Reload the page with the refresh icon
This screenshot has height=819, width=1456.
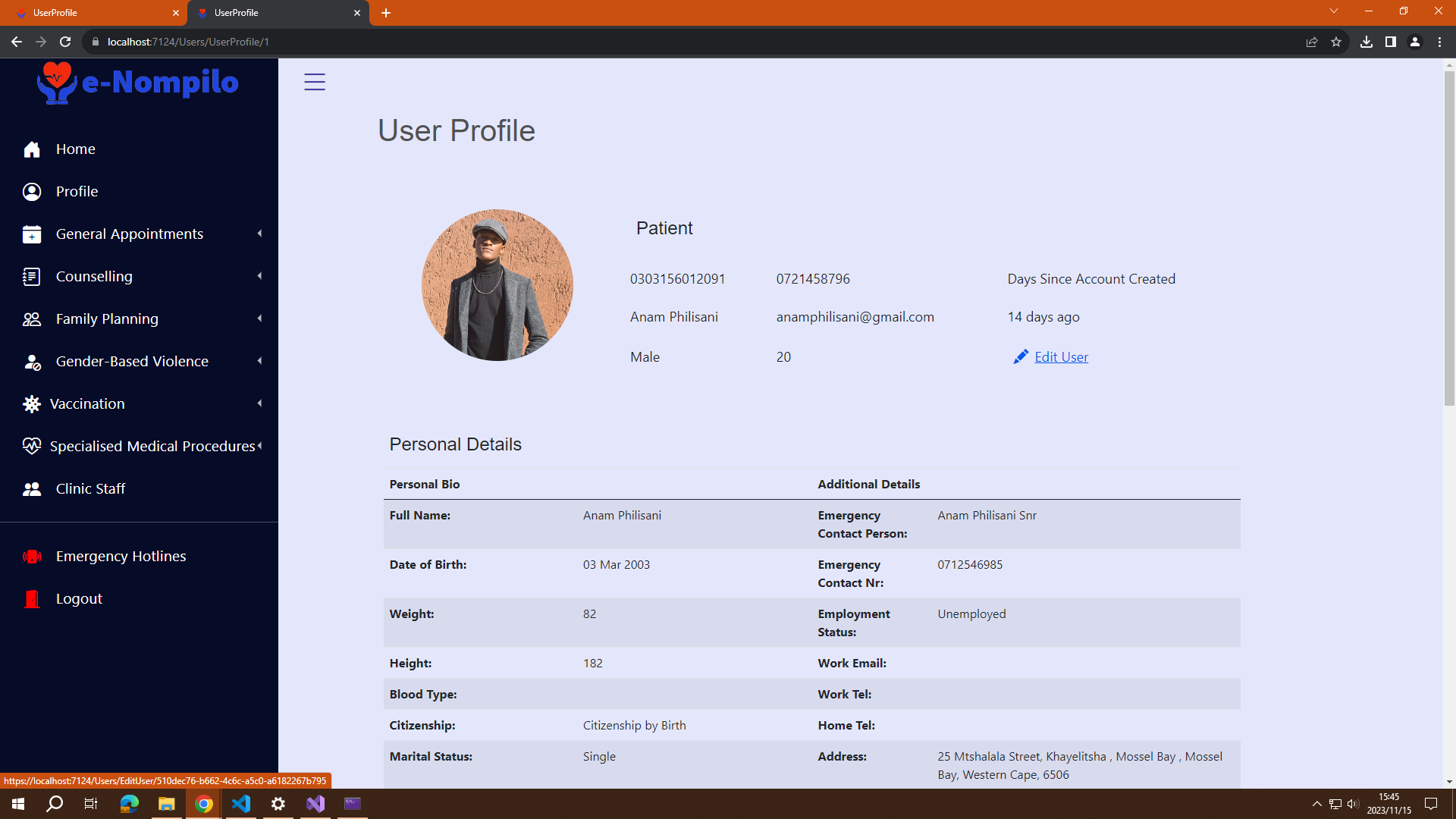(65, 42)
